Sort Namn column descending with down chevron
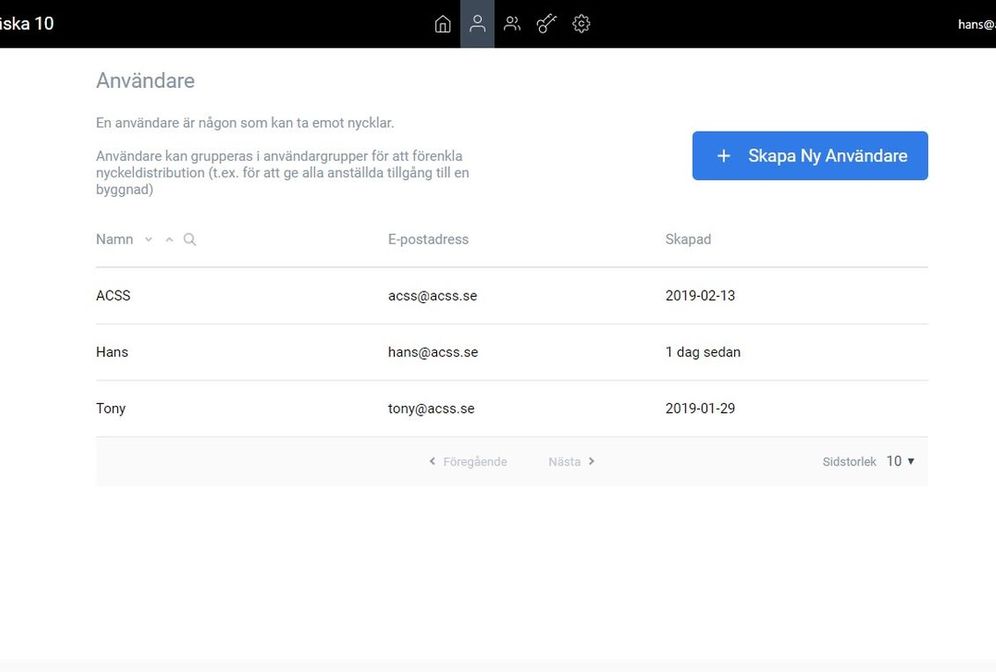996x672 pixels. point(148,239)
